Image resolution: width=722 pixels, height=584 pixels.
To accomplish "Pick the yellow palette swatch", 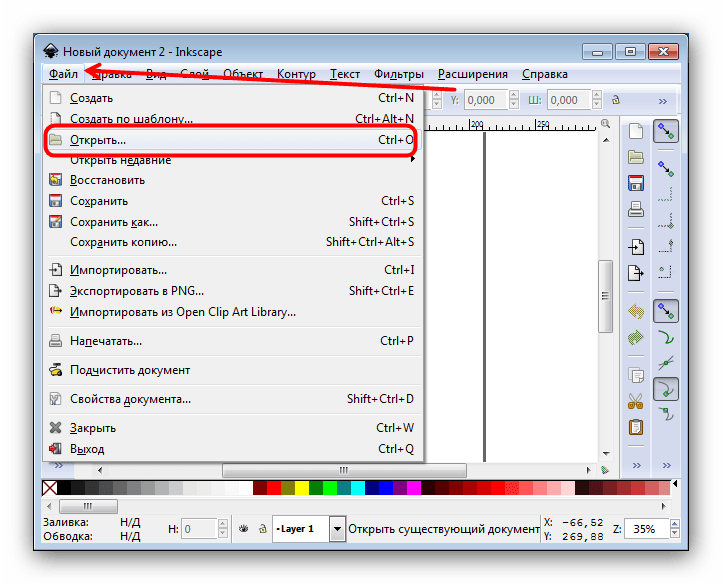I will tap(302, 488).
